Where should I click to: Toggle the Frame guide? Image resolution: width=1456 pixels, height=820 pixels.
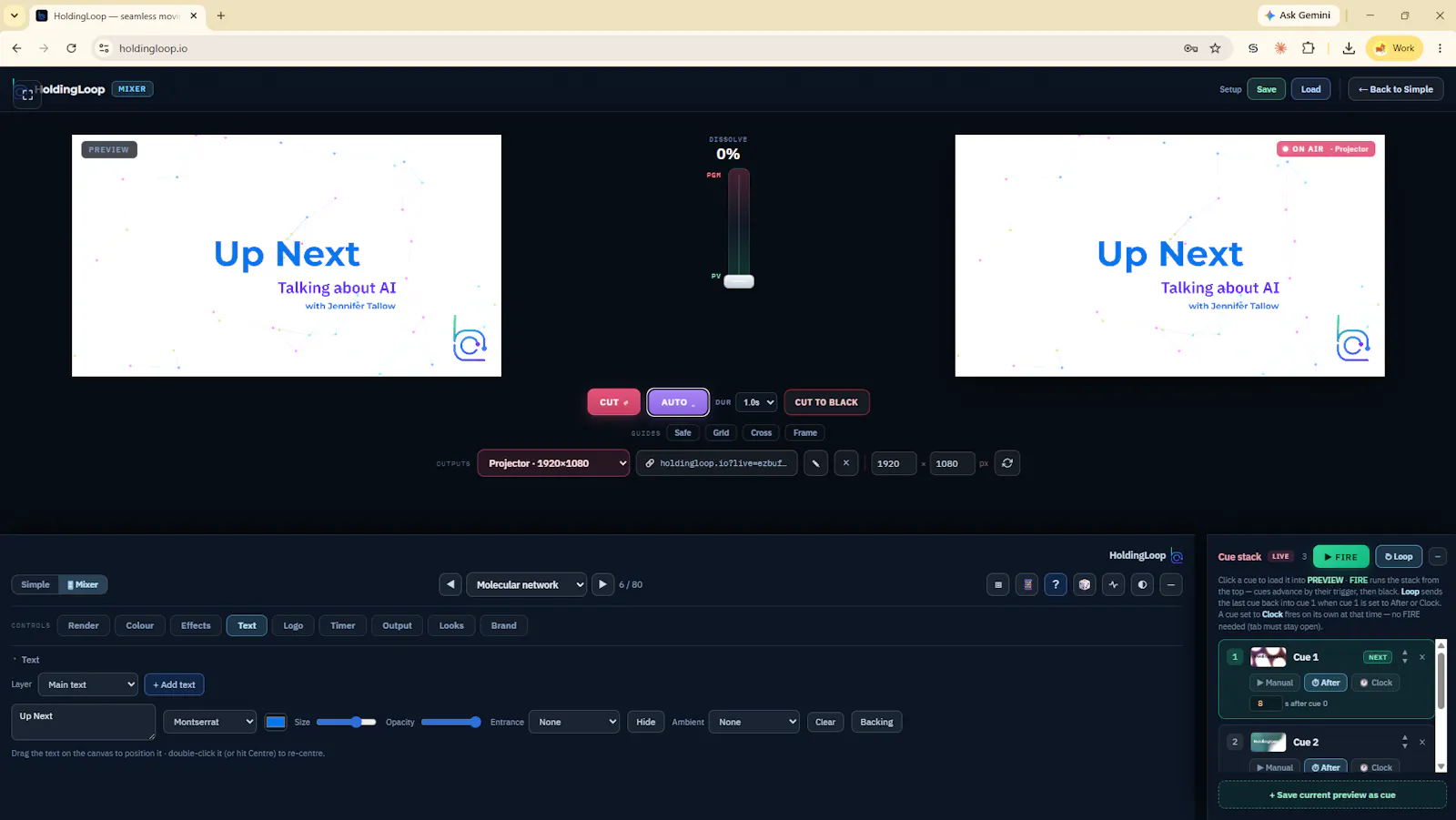pyautogui.click(x=804, y=432)
